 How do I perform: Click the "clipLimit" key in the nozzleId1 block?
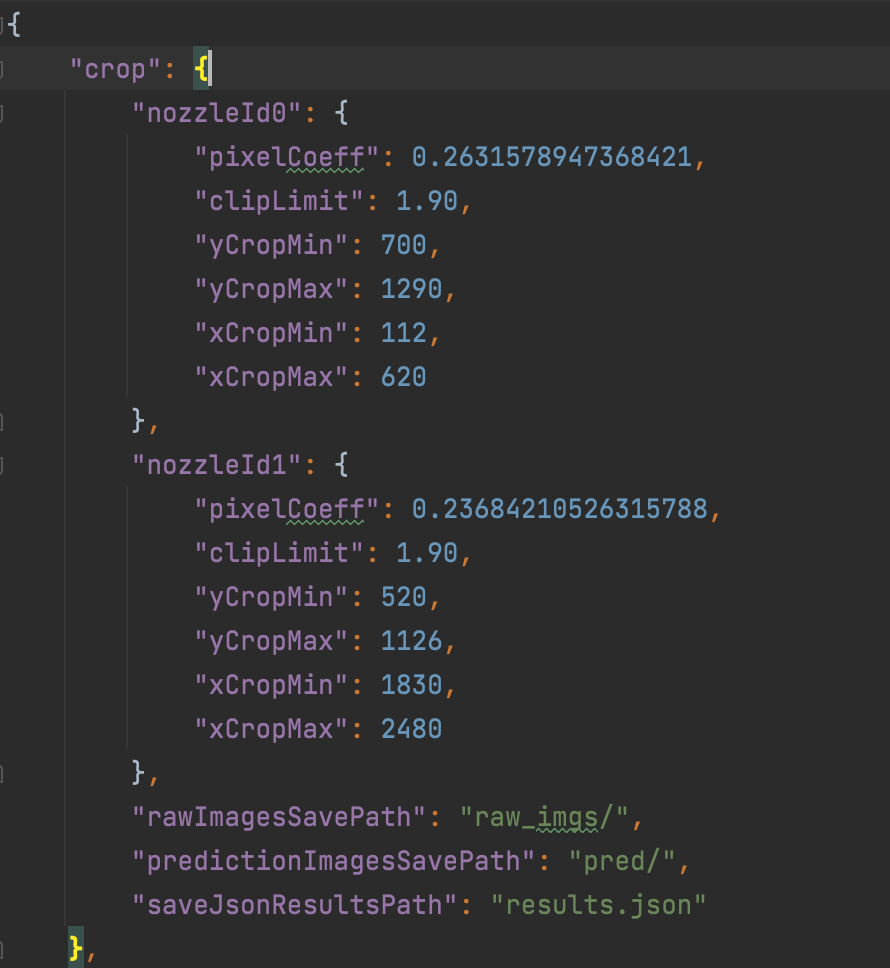click(x=279, y=553)
